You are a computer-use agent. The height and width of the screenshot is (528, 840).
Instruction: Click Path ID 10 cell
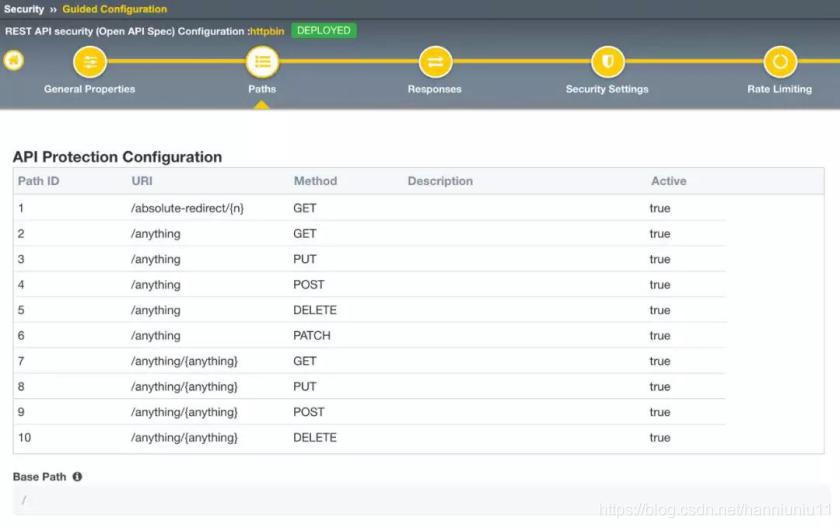(x=25, y=438)
